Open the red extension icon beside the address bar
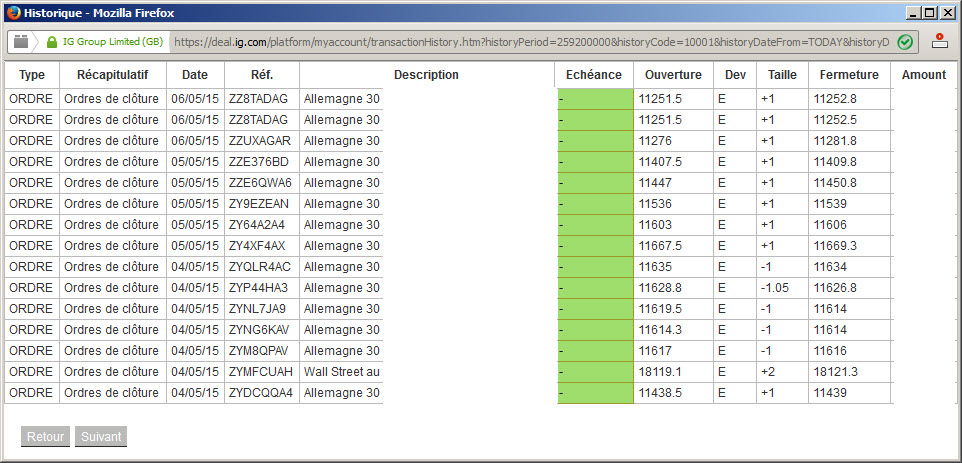 [939, 41]
